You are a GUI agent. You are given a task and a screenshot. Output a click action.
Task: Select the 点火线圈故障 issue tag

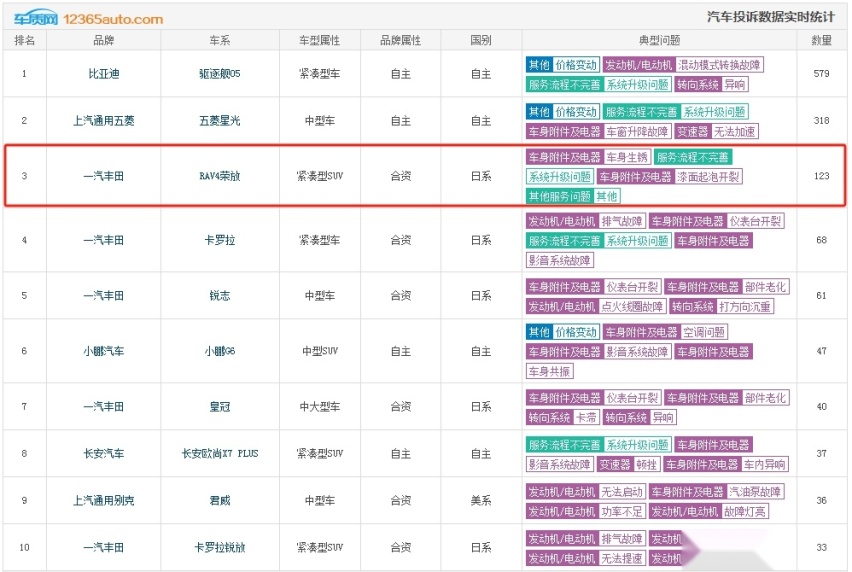click(632, 306)
